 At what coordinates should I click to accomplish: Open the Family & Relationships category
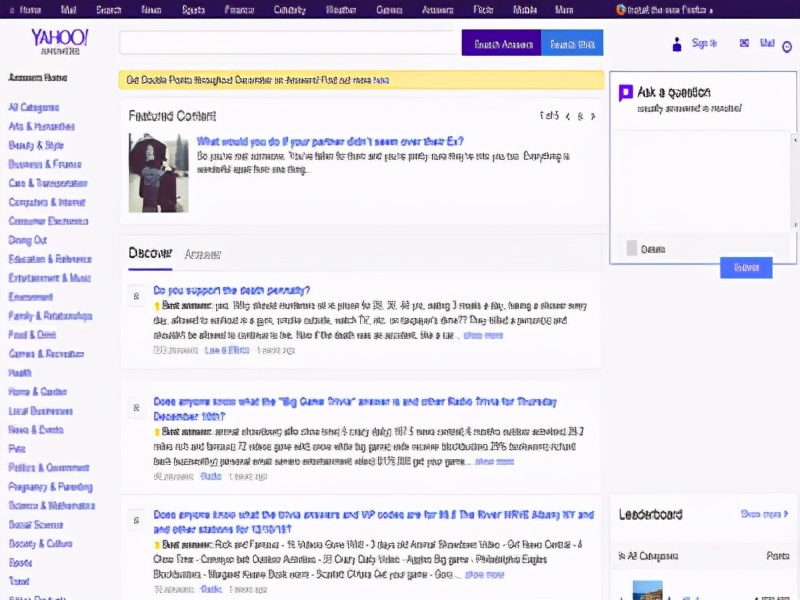pyautogui.click(x=50, y=316)
